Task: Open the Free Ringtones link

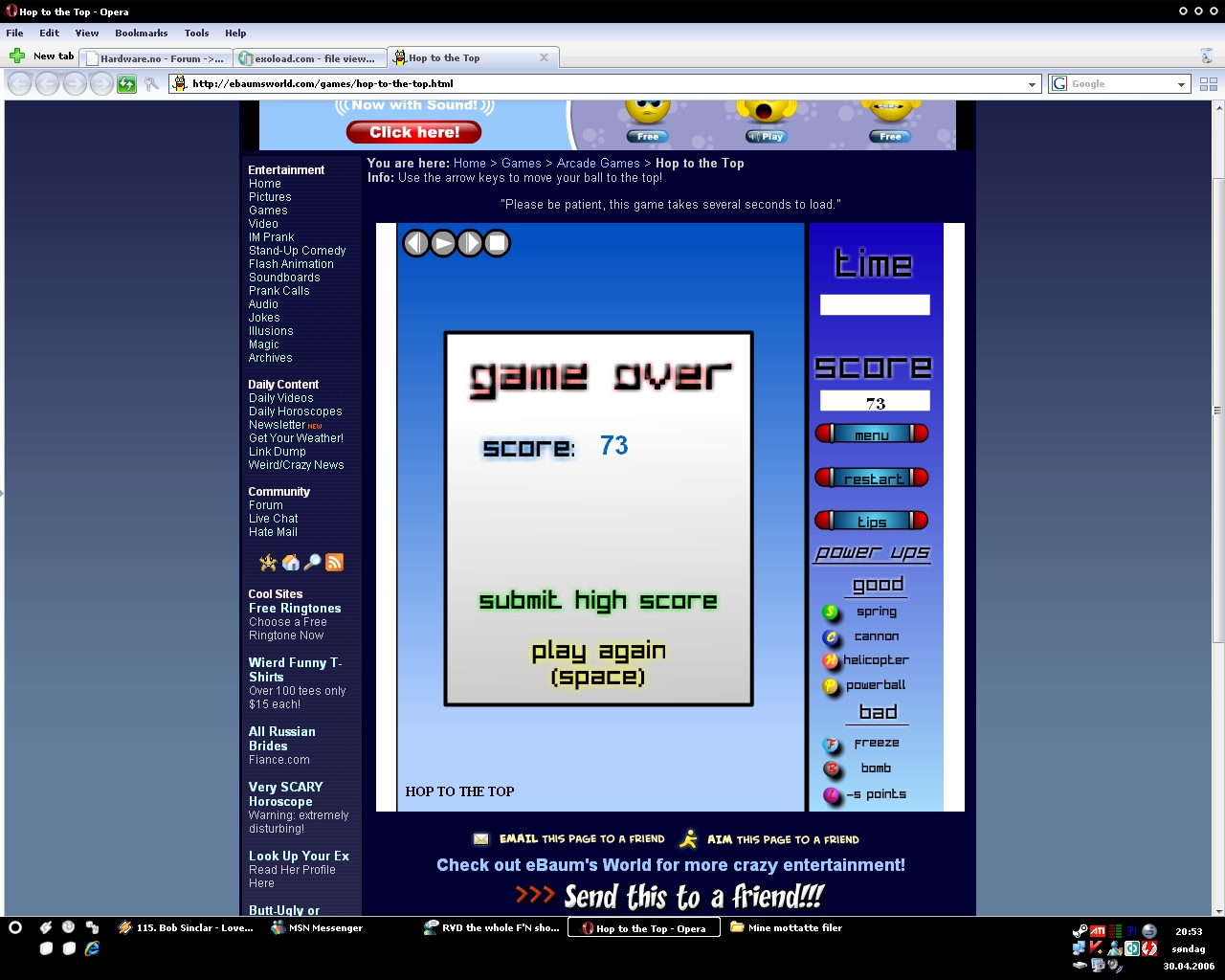Action: click(x=295, y=609)
